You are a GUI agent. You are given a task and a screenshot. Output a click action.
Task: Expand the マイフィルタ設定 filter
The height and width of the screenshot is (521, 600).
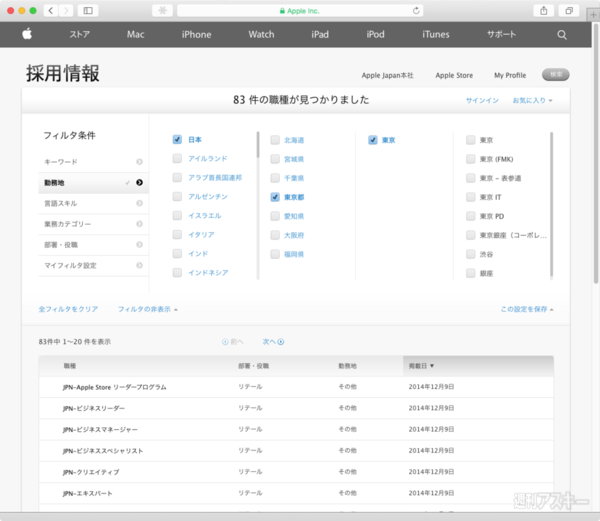(93, 265)
